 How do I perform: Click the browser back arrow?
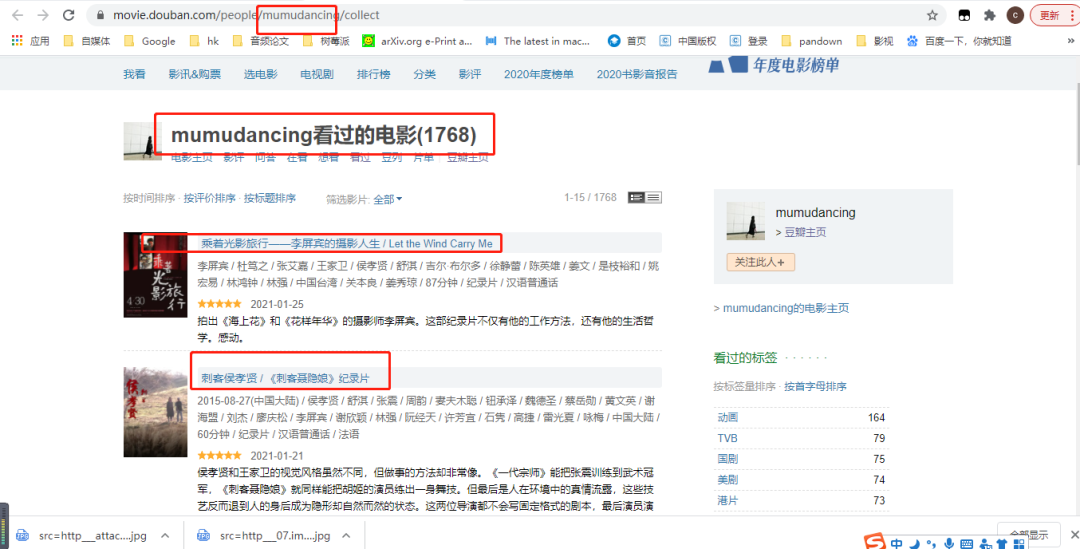tap(18, 14)
